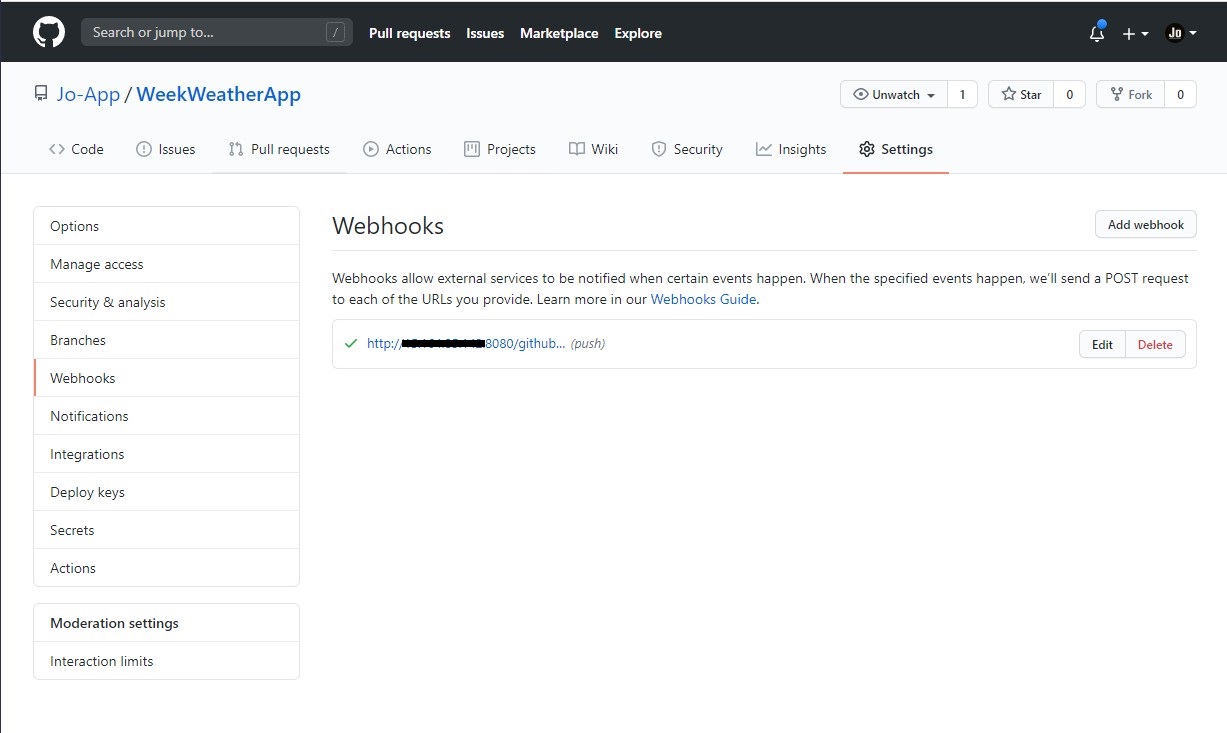Go to Marketplace
1227x733 pixels.
(559, 33)
